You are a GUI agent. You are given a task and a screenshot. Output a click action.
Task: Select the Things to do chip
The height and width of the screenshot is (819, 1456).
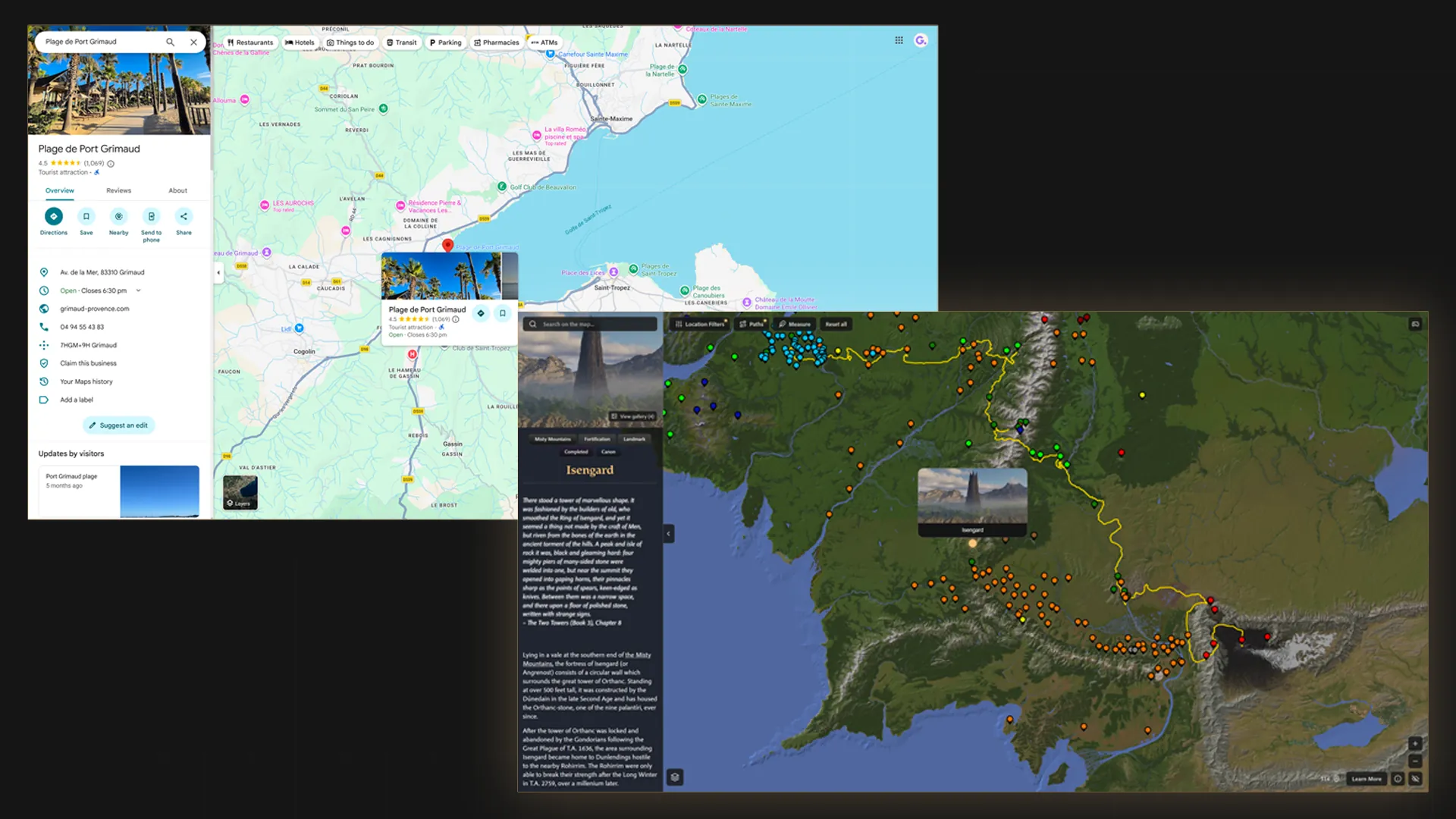[x=350, y=42]
